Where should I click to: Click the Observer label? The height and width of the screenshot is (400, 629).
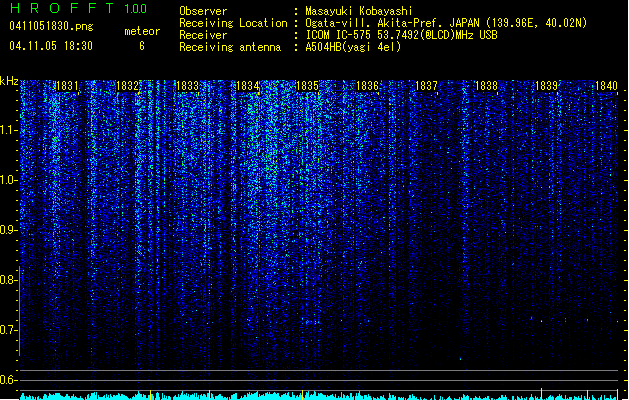203,11
